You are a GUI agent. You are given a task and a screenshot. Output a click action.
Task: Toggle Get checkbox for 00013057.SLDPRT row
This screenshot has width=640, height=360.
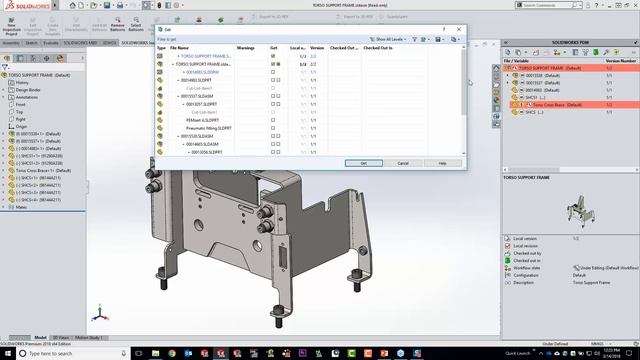click(x=273, y=104)
